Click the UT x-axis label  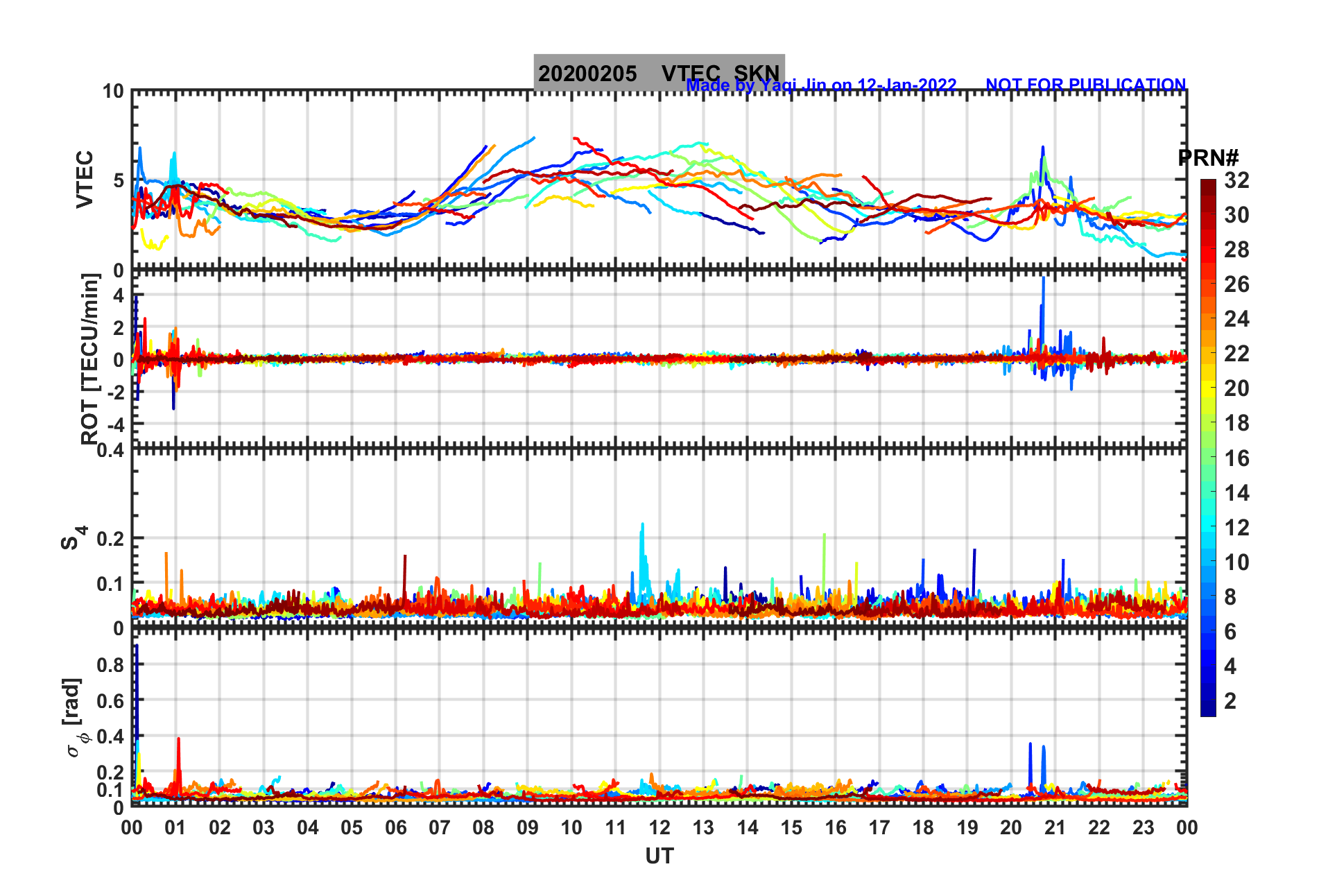click(x=659, y=856)
